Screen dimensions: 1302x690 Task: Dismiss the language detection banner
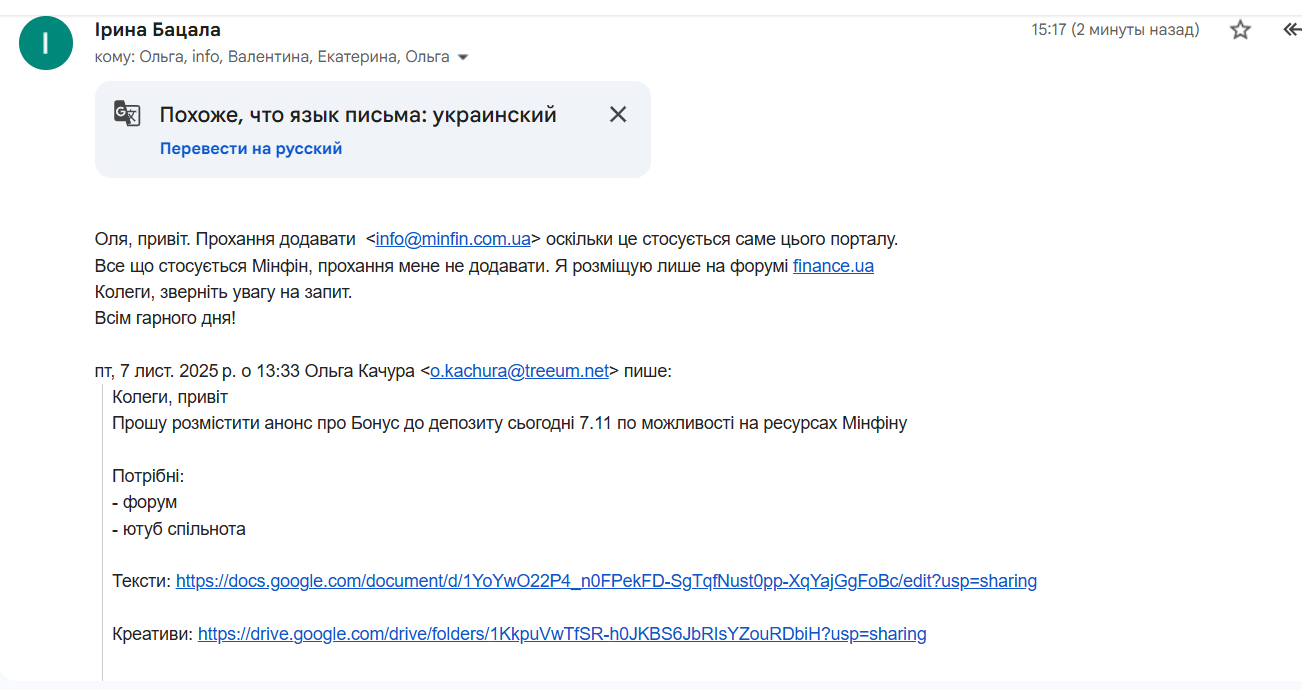click(618, 114)
